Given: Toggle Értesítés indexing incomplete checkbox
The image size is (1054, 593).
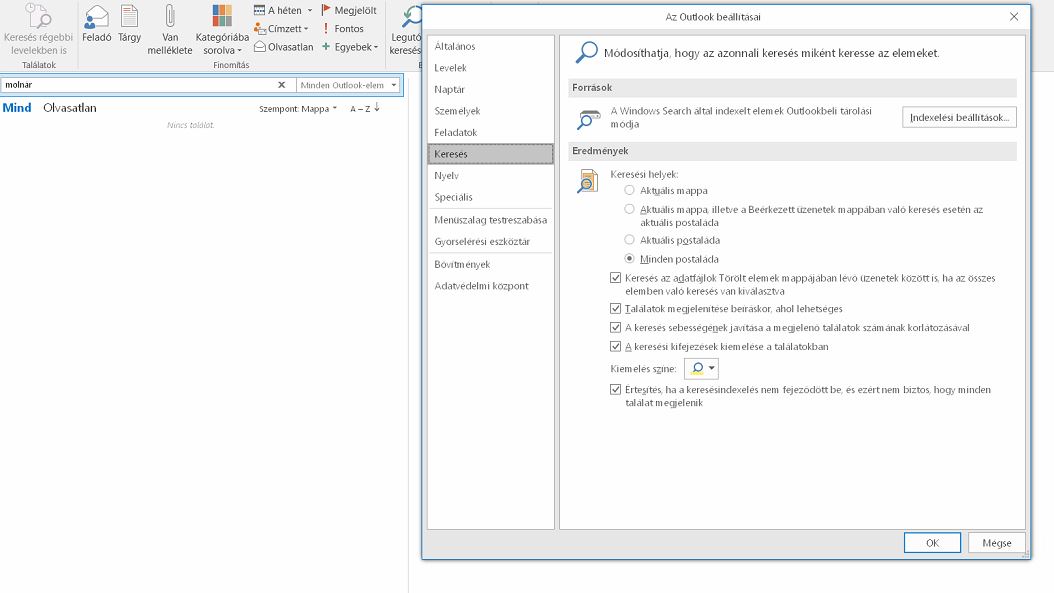Looking at the screenshot, I should click(615, 389).
